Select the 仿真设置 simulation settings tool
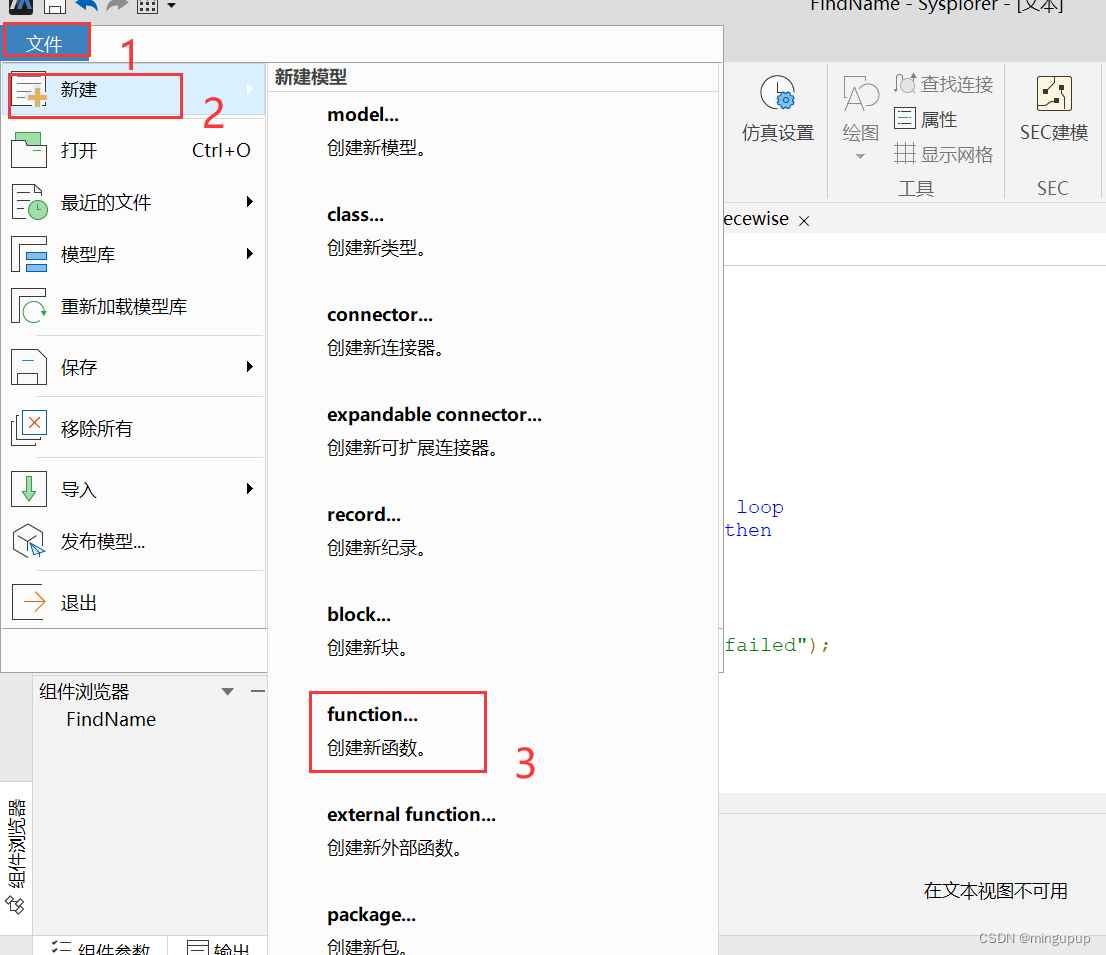1106x955 pixels. [x=778, y=108]
